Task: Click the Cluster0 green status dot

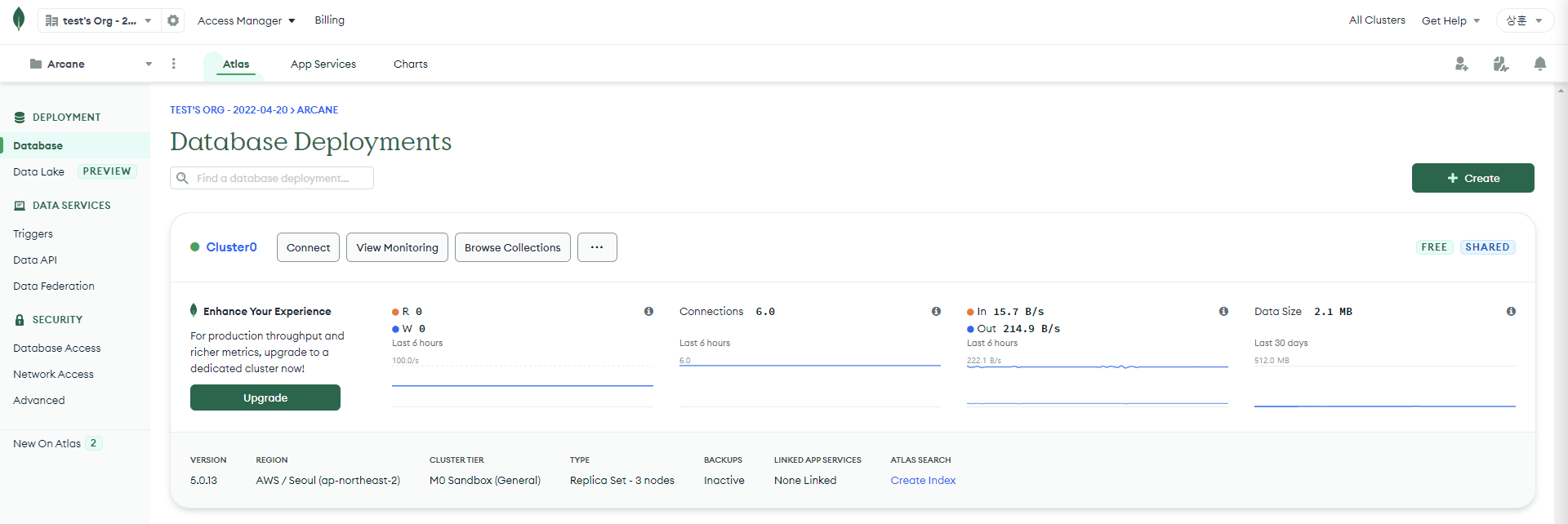Action: coord(195,247)
